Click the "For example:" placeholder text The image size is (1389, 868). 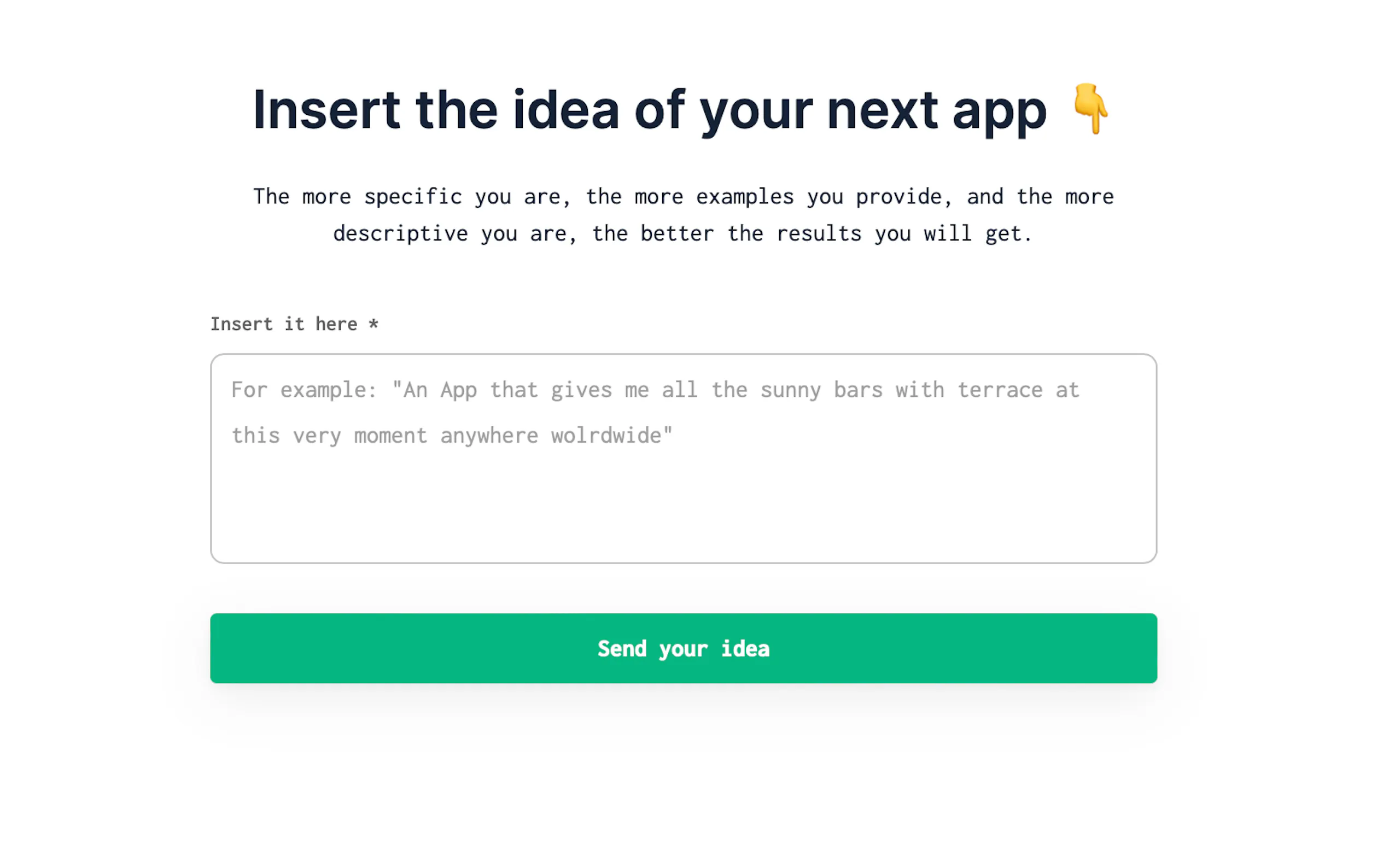[304, 390]
